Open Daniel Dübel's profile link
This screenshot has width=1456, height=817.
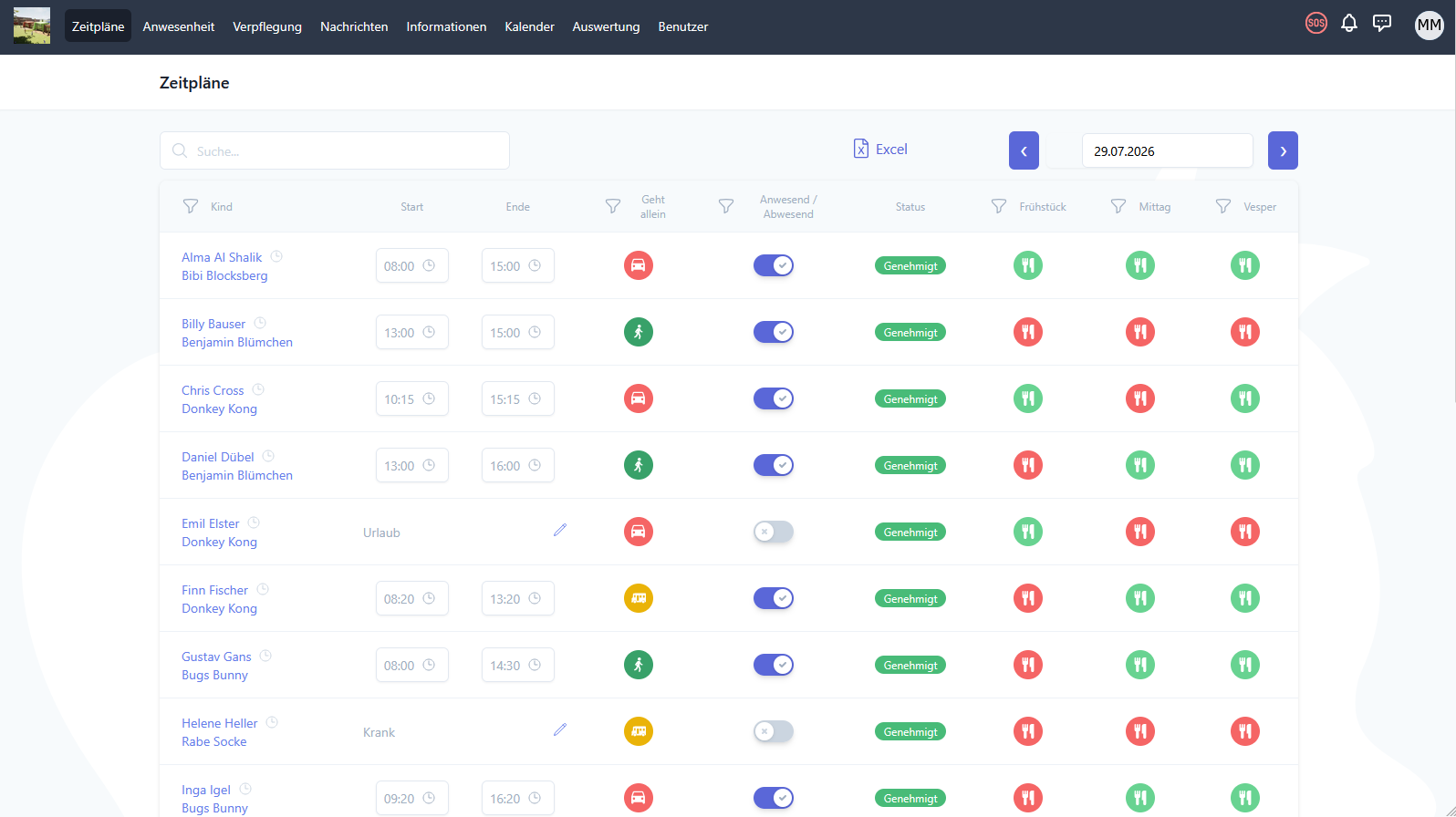click(x=218, y=457)
